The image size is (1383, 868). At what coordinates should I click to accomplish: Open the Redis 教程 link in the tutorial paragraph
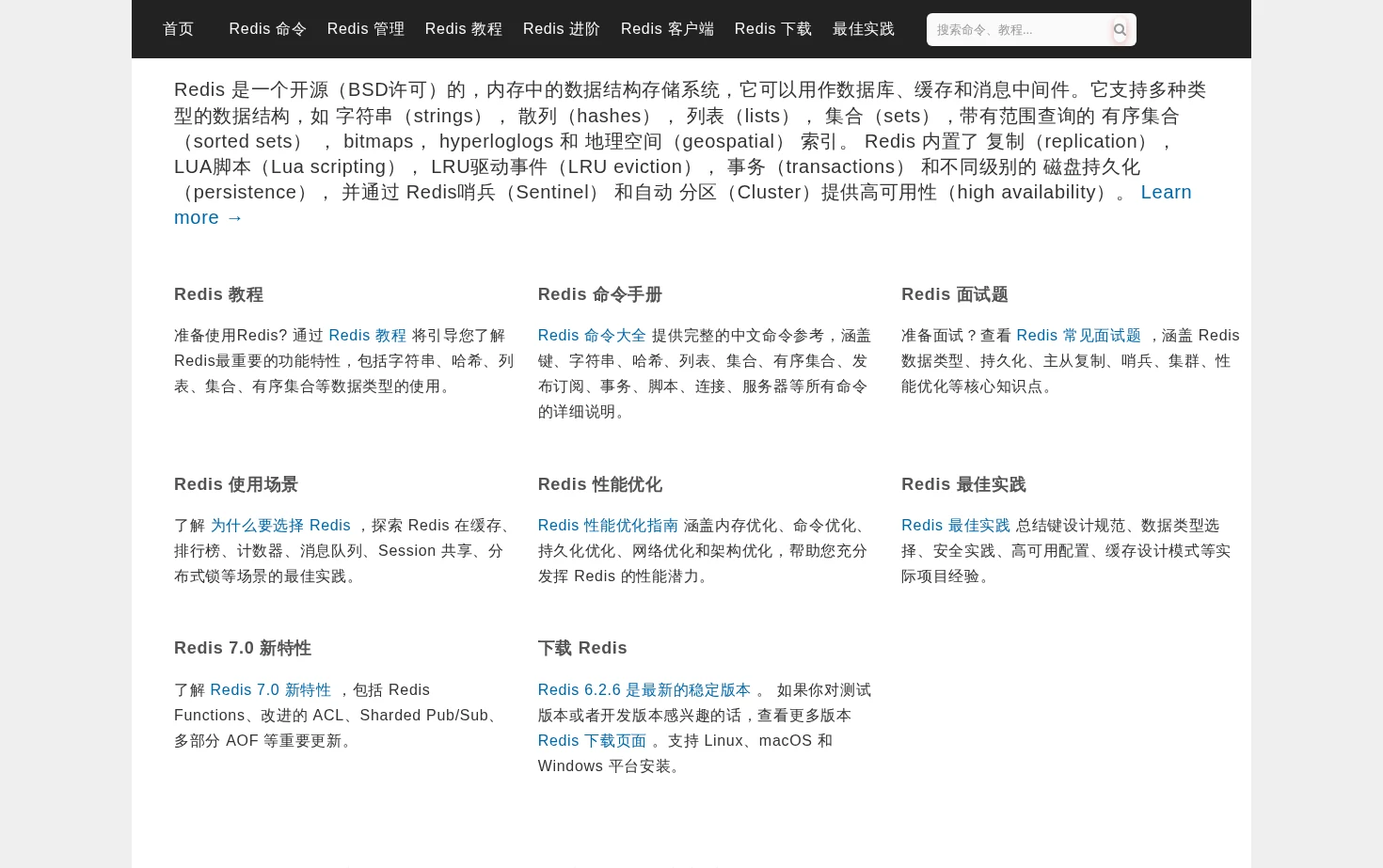point(368,336)
